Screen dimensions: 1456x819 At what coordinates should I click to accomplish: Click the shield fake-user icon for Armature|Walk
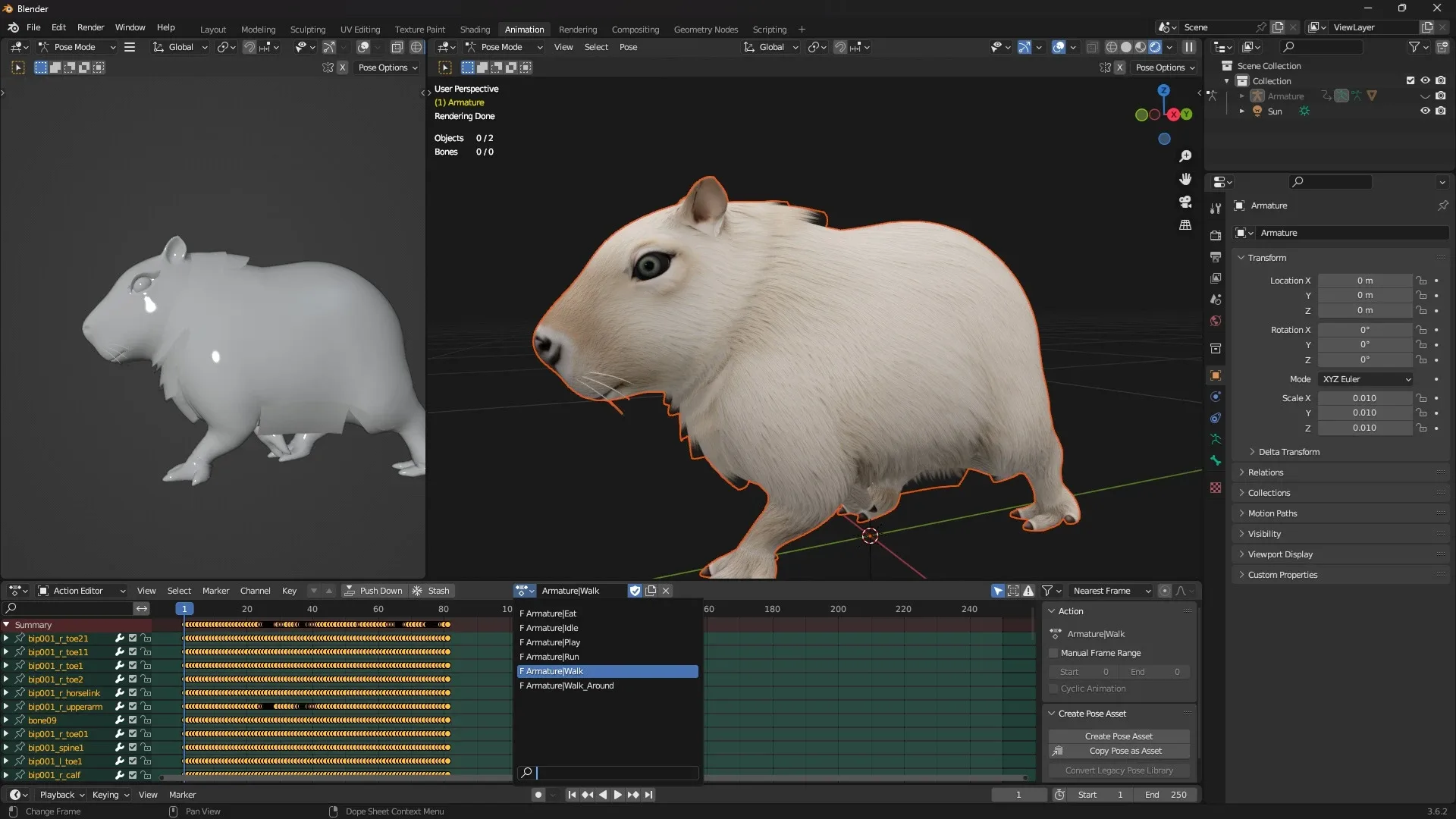[x=635, y=591]
